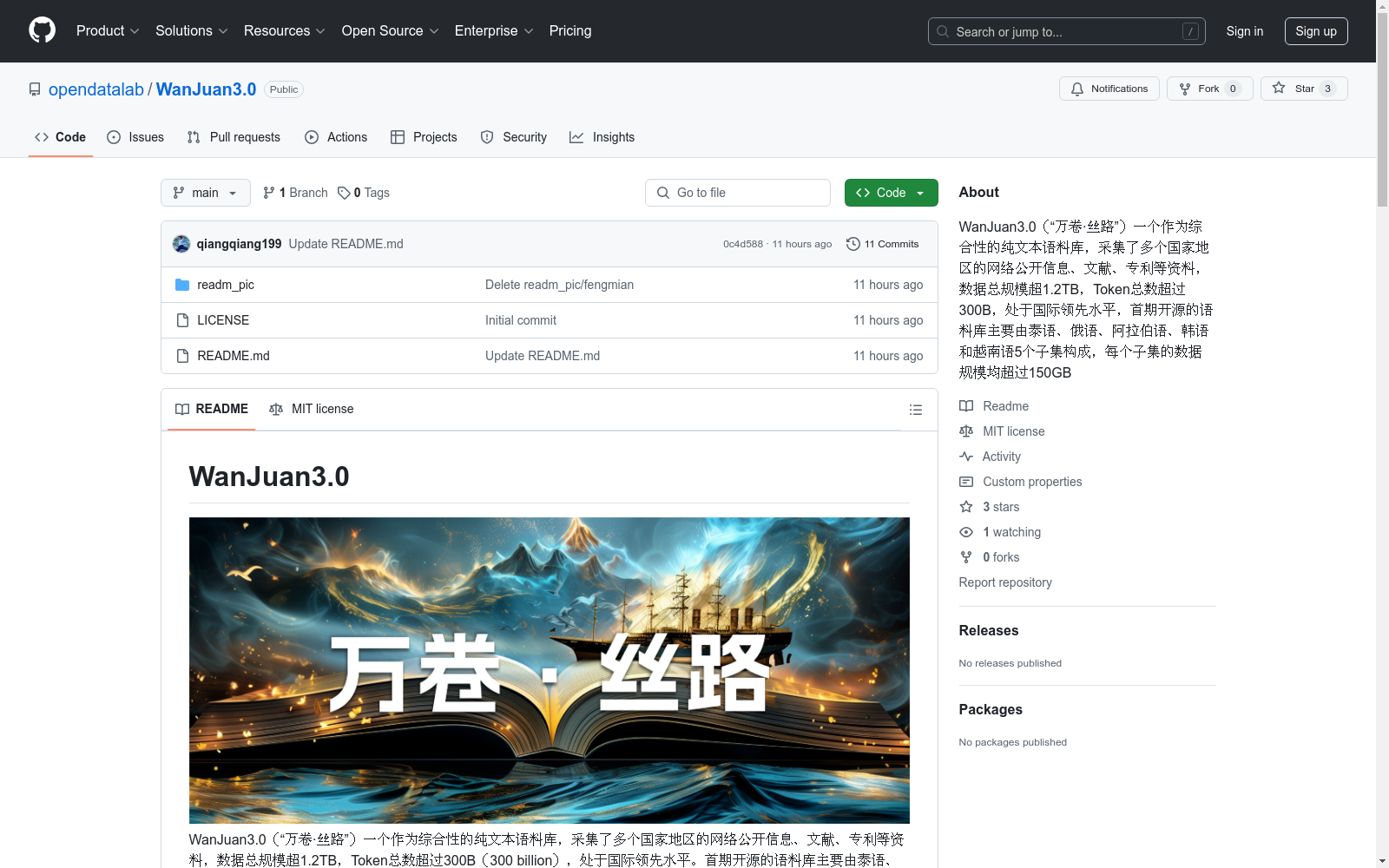Open the README.md file name

[234, 356]
